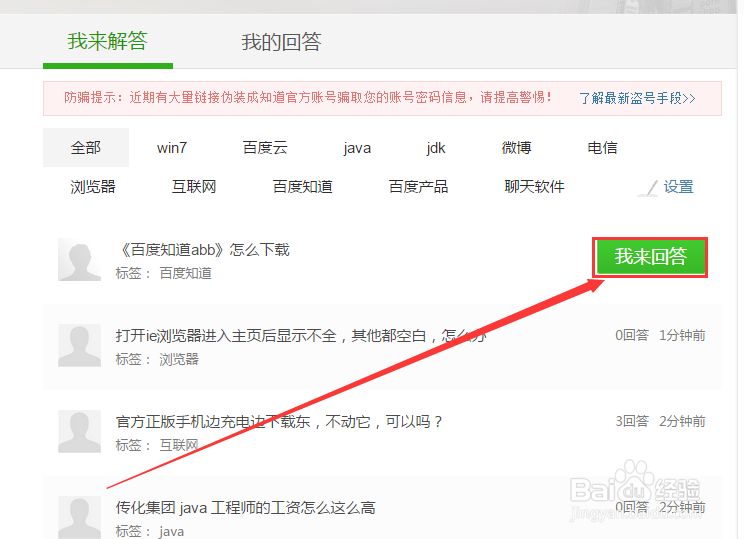Filter questions by win7 tag
This screenshot has height=539, width=744.
(172, 148)
